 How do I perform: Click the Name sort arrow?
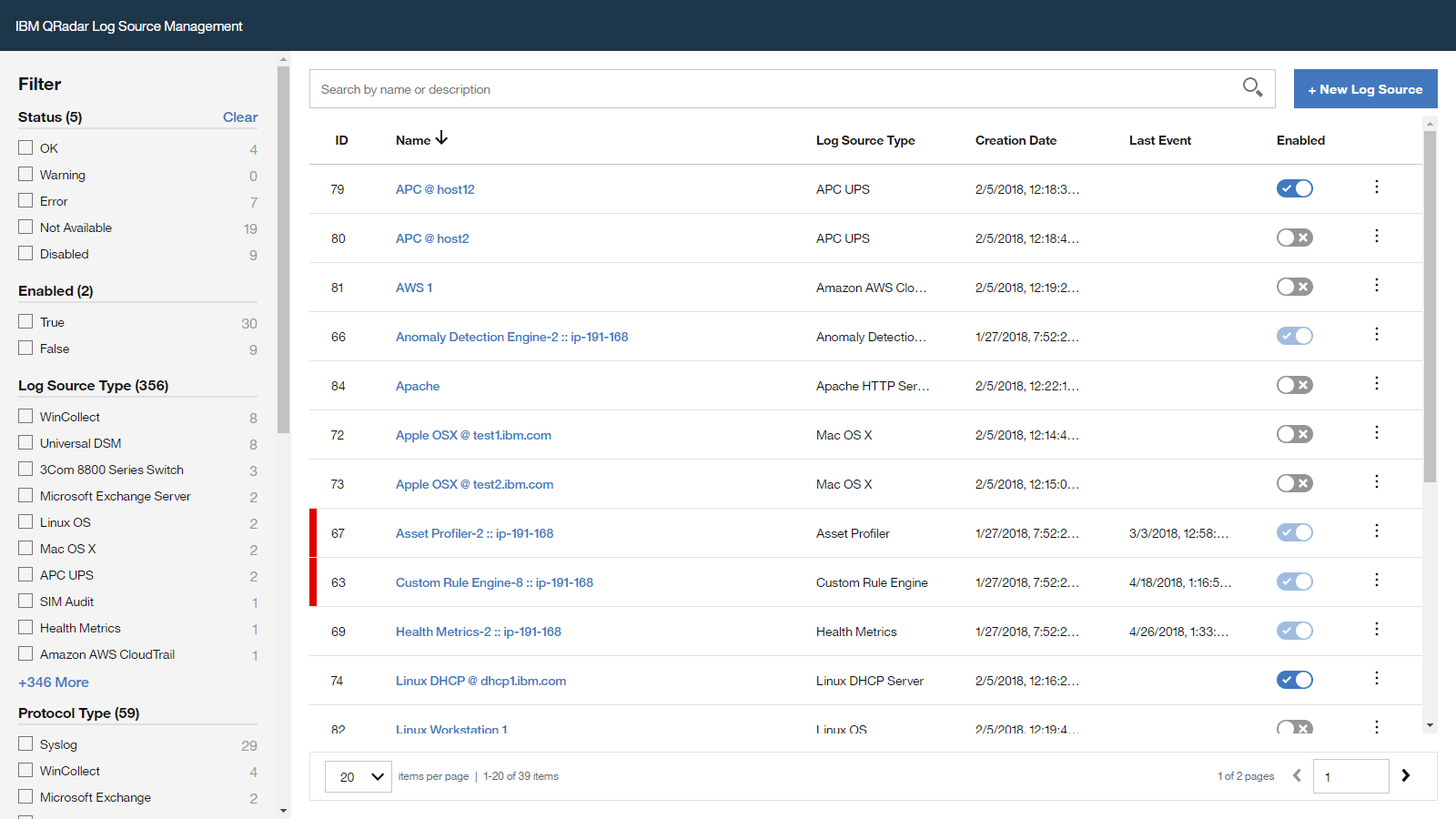[441, 138]
